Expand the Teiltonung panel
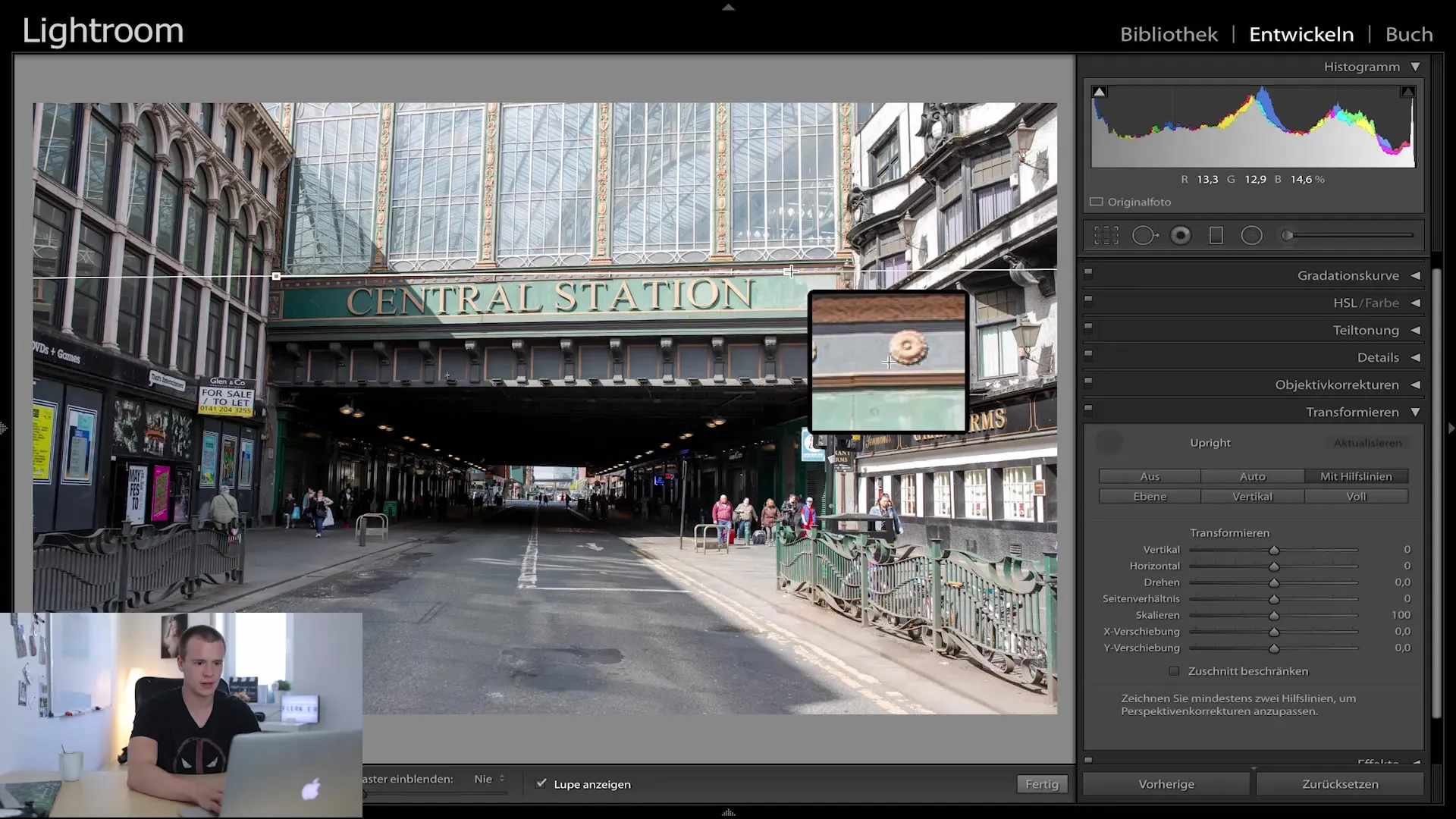Image resolution: width=1456 pixels, height=819 pixels. (1415, 331)
